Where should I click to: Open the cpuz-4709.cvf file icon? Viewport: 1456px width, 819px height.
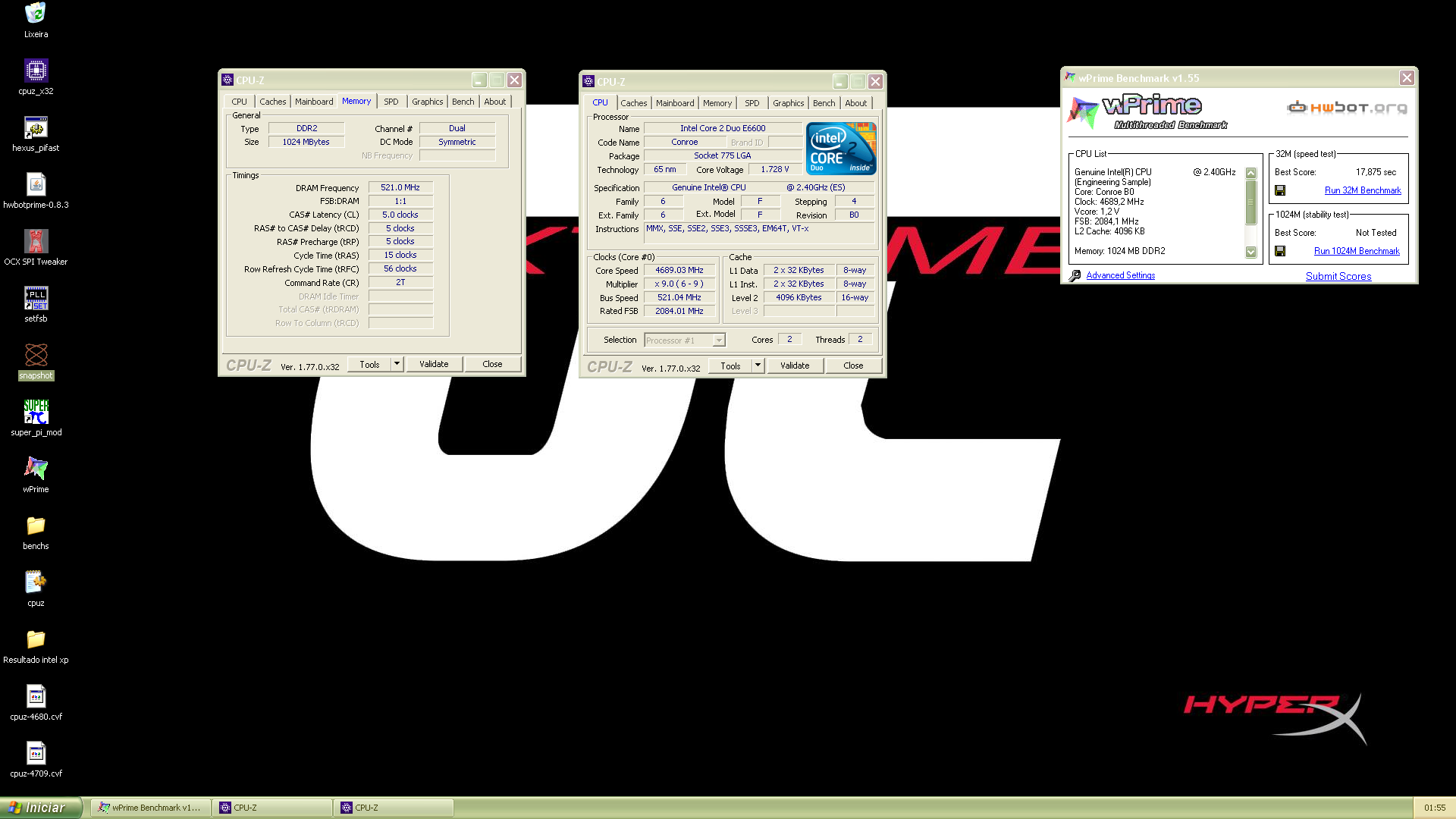(x=36, y=753)
